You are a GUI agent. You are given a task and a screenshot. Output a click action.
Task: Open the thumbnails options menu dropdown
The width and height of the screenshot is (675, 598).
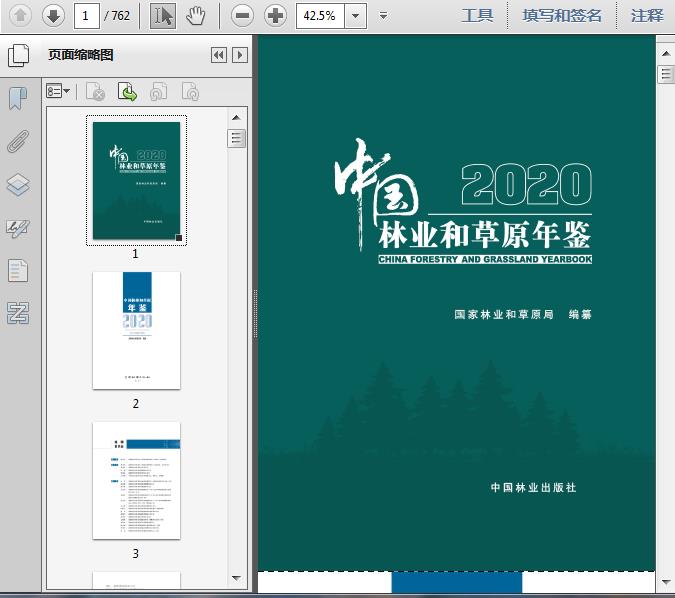pyautogui.click(x=58, y=91)
